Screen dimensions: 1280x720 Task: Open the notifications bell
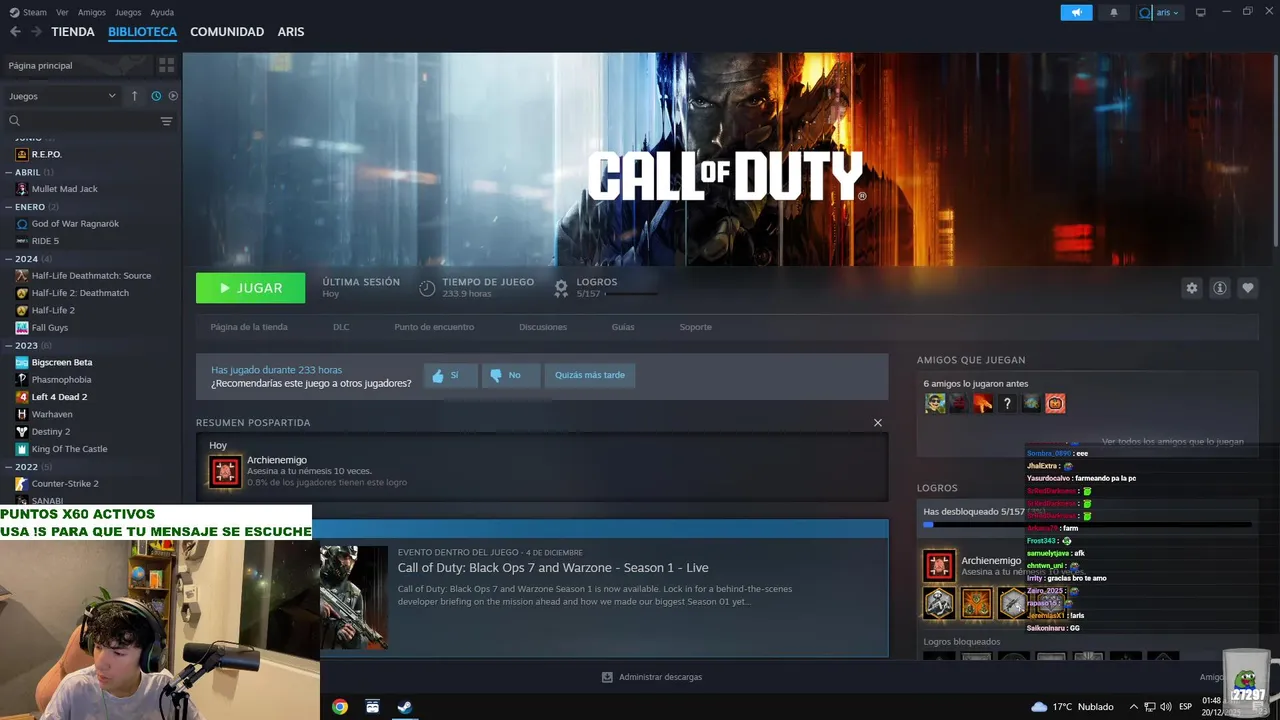click(x=1114, y=13)
